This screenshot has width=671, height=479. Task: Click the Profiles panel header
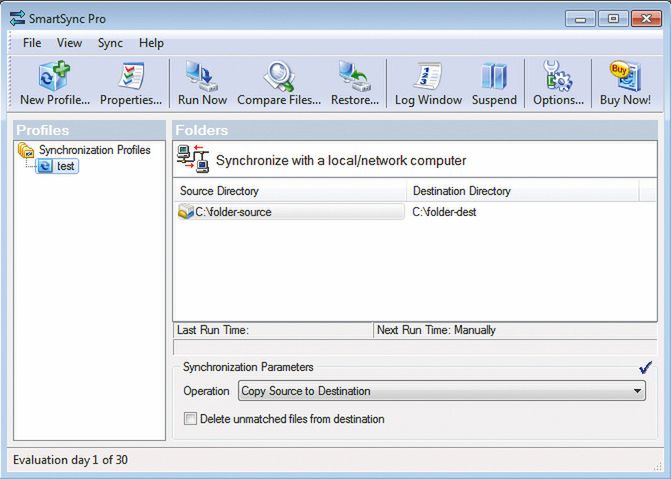(89, 130)
